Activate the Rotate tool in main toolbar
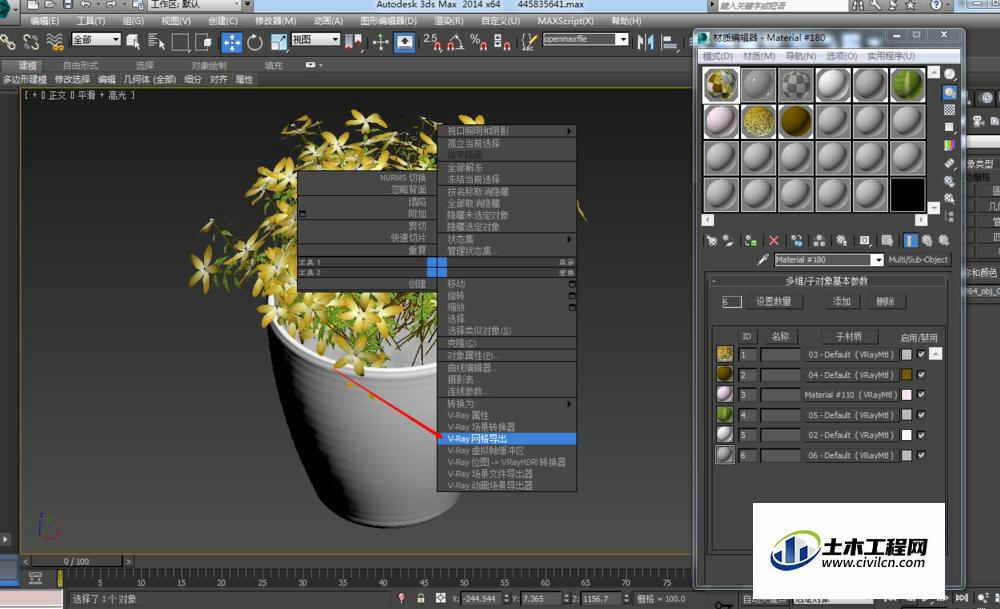The height and width of the screenshot is (609, 1000). click(254, 43)
